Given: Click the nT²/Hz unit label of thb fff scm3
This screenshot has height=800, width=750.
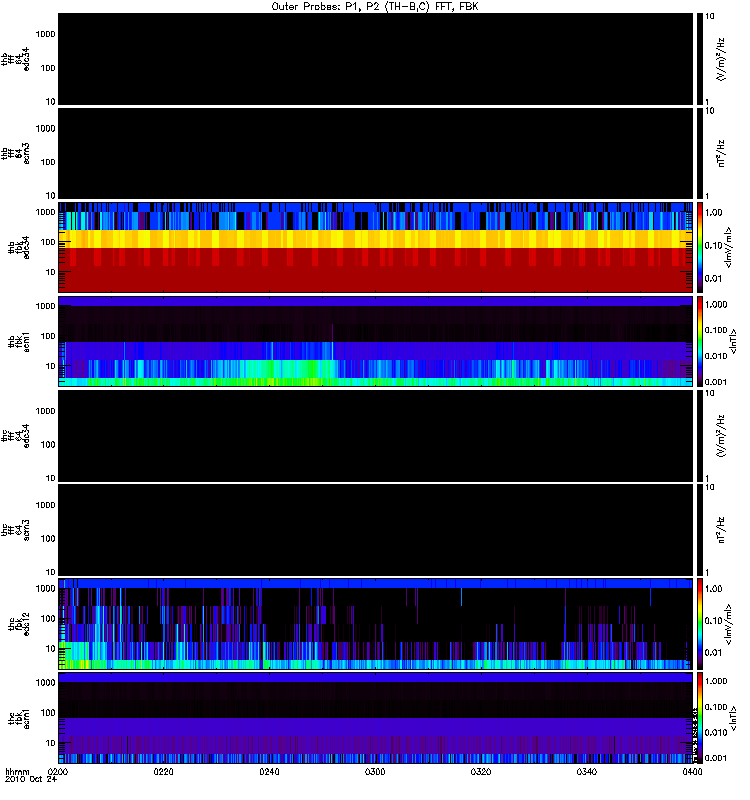Looking at the screenshot, I should (x=721, y=154).
